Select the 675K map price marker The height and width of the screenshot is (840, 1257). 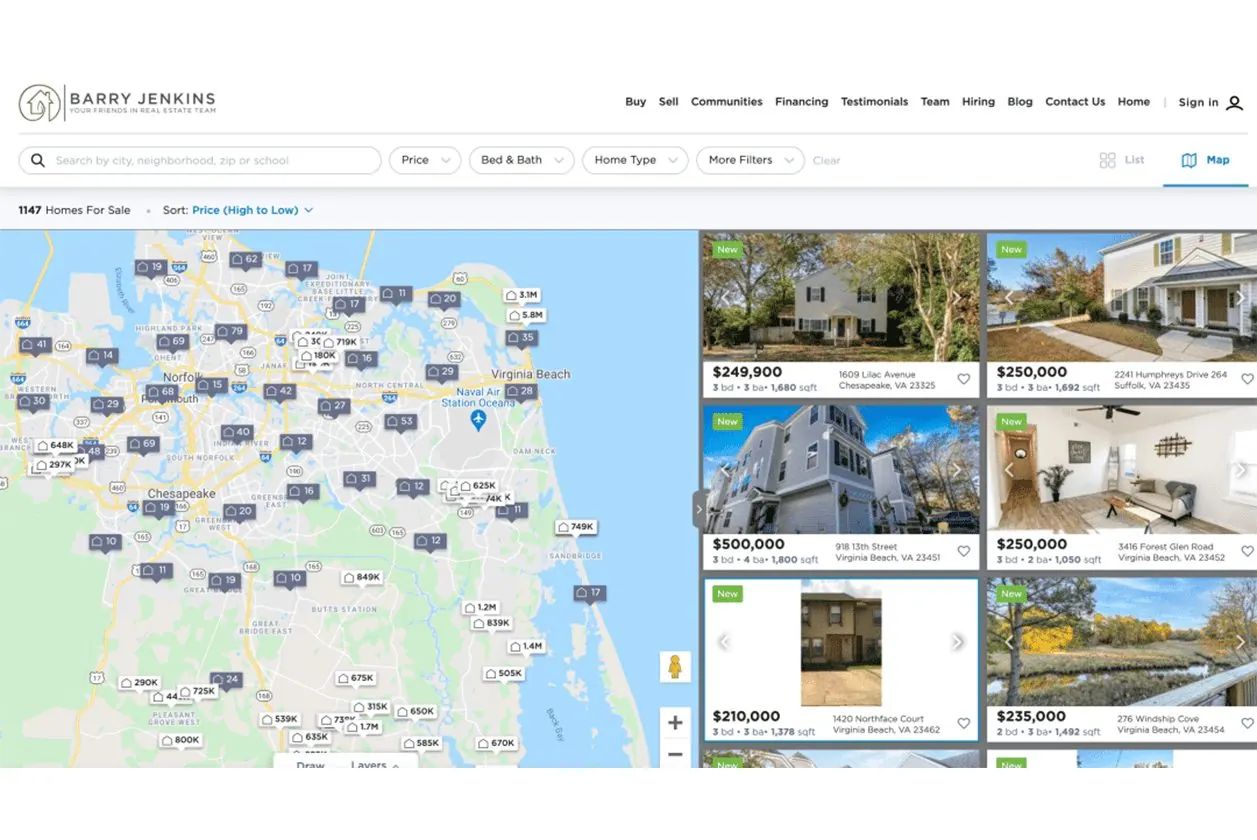[355, 678]
